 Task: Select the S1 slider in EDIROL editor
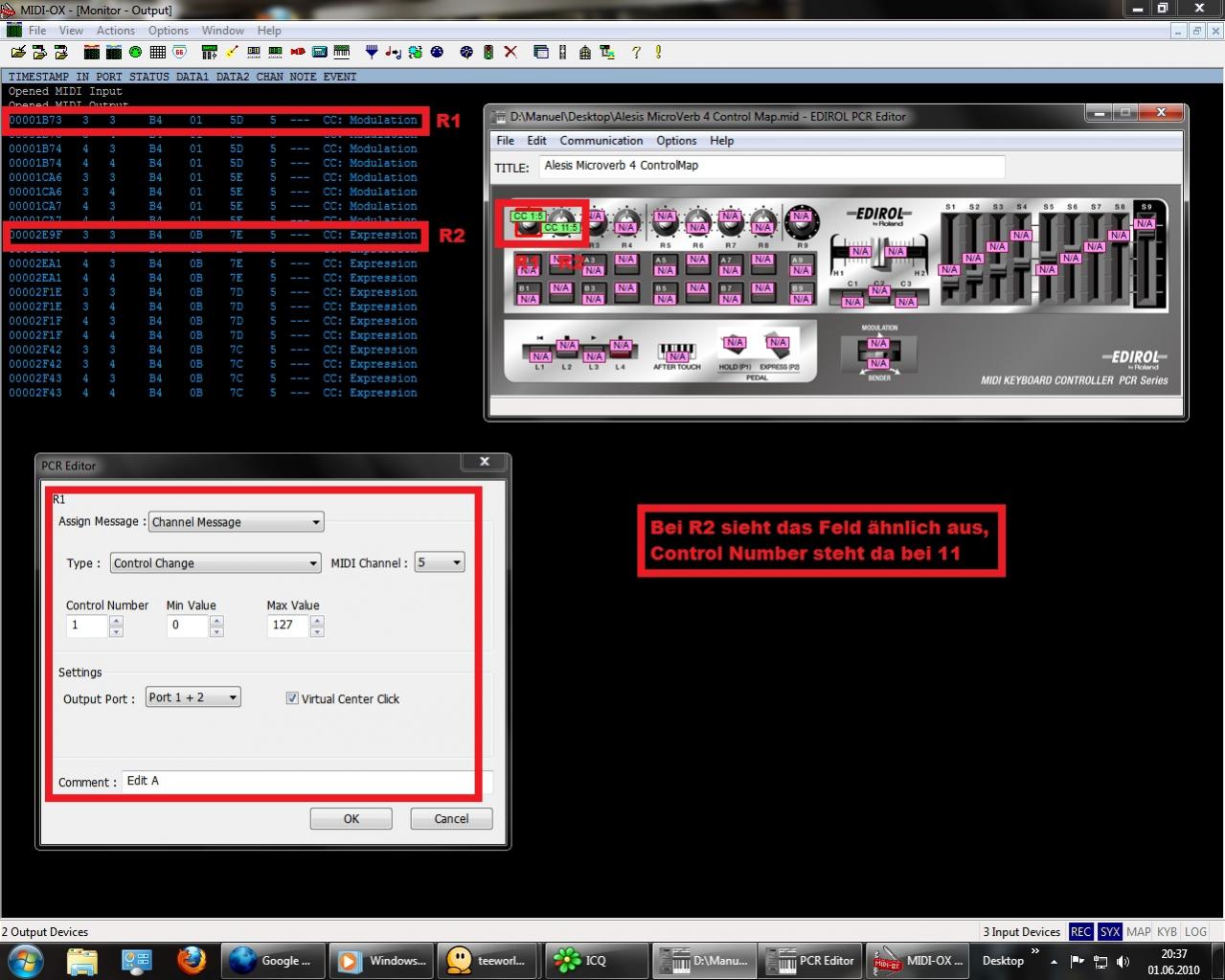950,257
